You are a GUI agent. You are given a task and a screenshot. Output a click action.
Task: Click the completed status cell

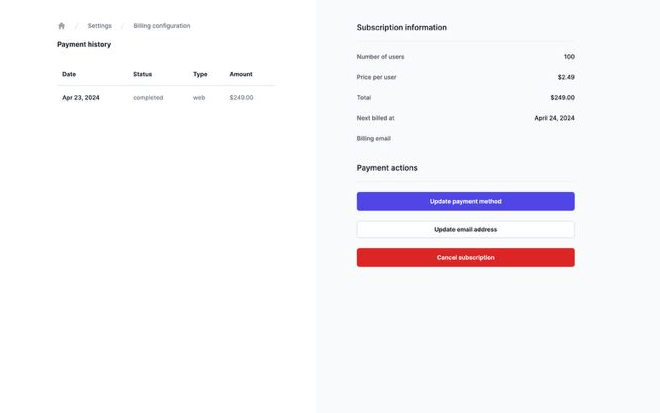[x=148, y=98]
